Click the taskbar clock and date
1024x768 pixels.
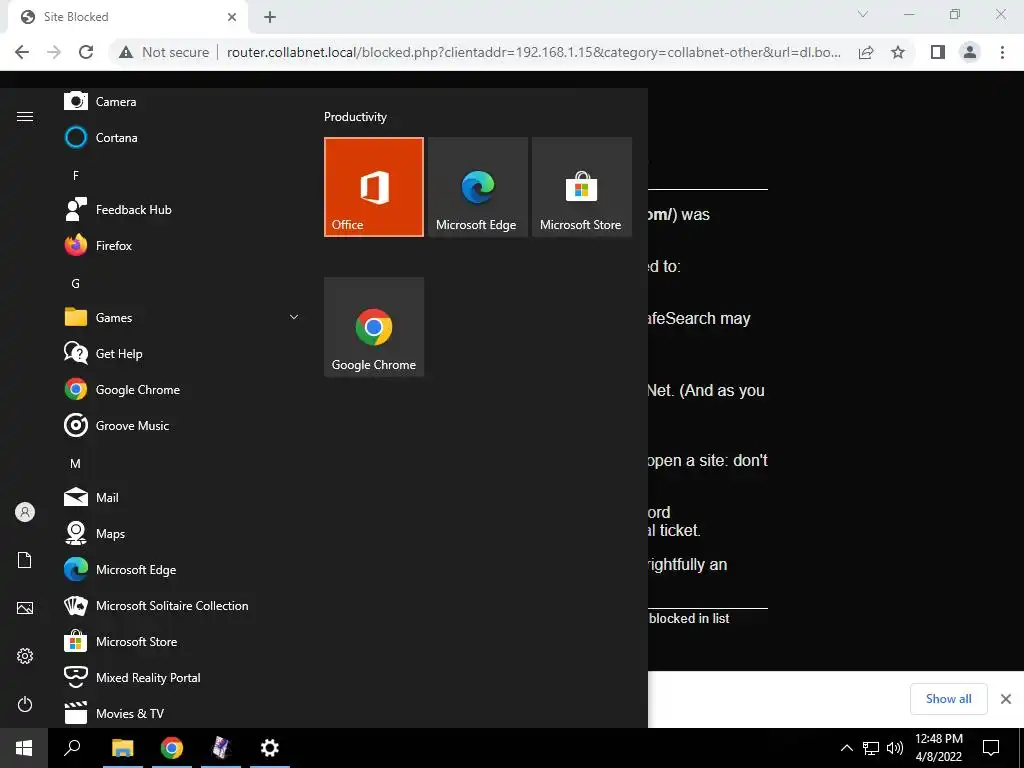coord(938,748)
